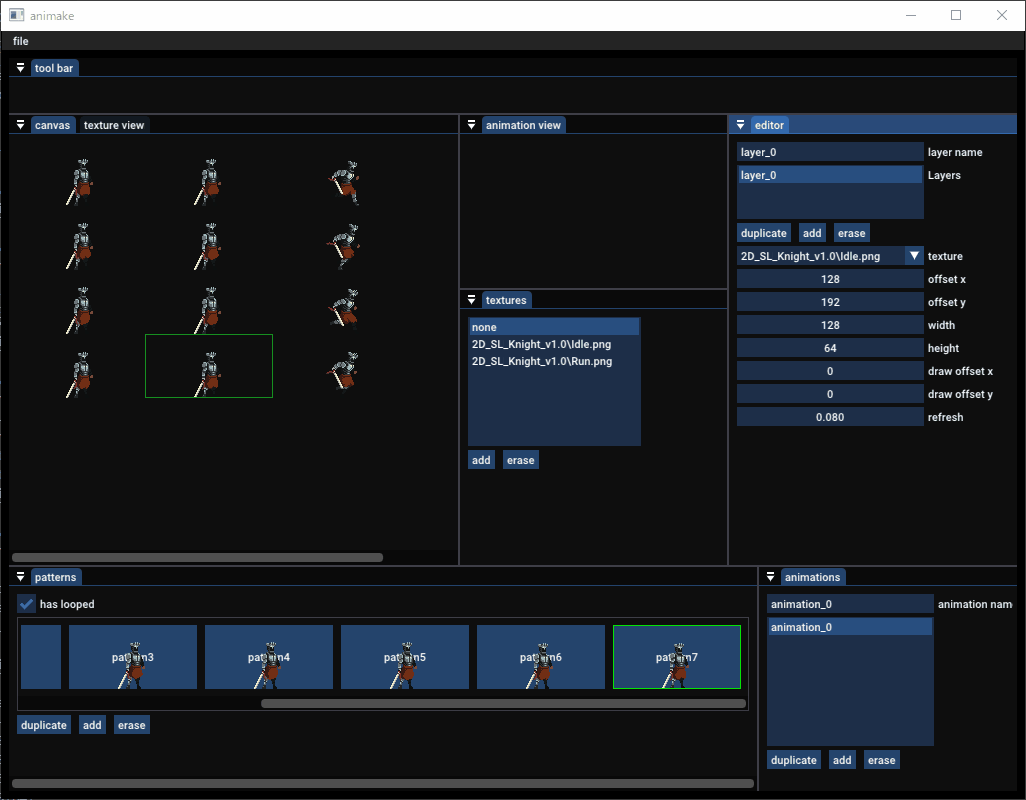The image size is (1026, 800).
Task: Click the offset y value field
Action: click(830, 302)
